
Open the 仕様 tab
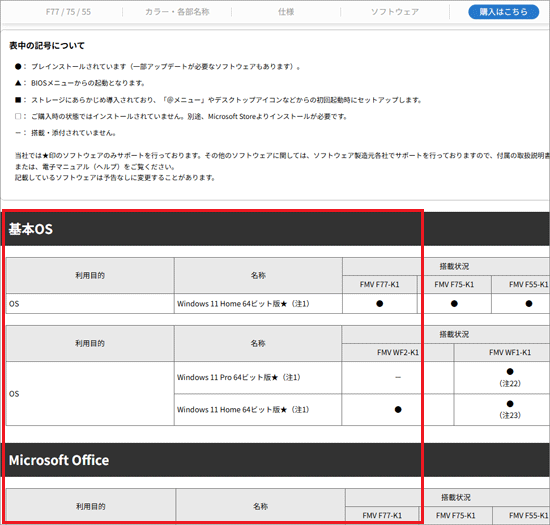point(286,12)
